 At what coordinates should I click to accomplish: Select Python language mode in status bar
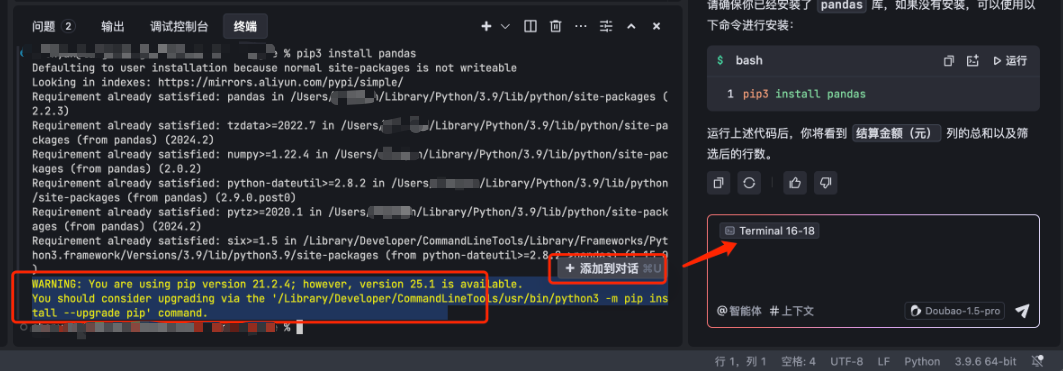[x=922, y=362]
